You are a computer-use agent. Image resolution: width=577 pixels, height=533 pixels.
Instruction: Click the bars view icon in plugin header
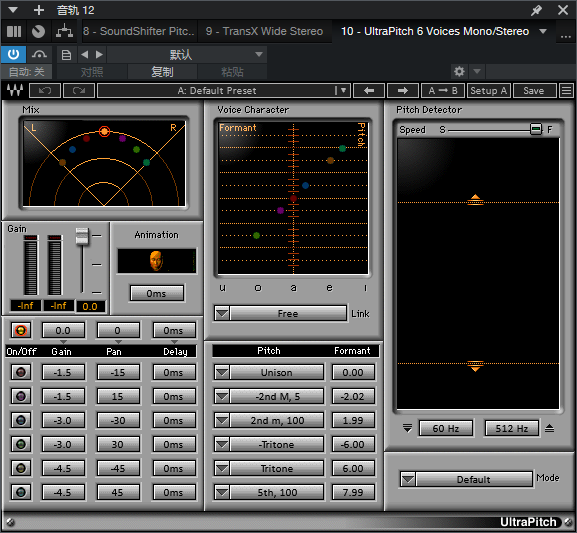pos(14,32)
